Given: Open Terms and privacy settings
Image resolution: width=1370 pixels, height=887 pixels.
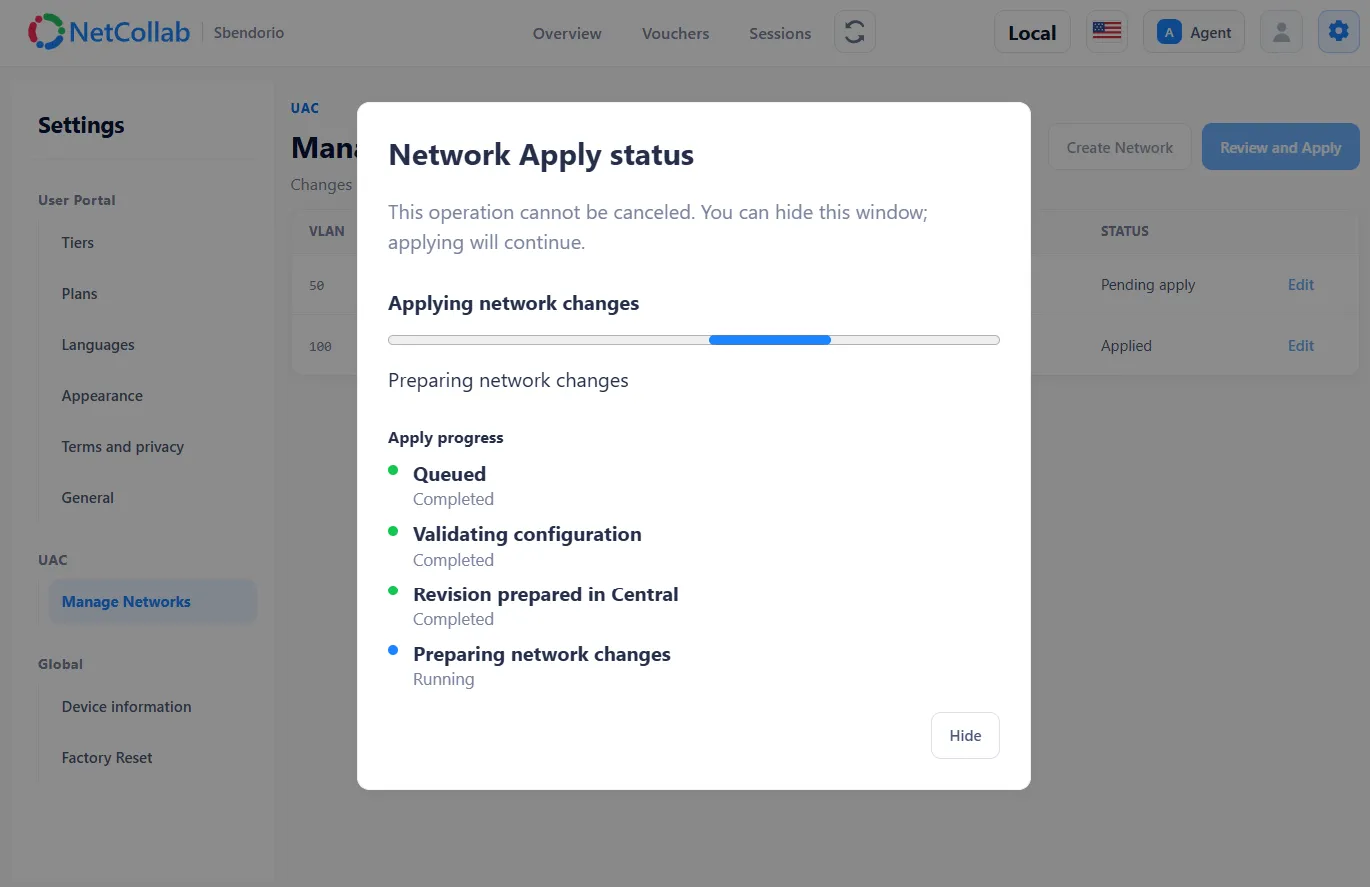Looking at the screenshot, I should click(123, 447).
